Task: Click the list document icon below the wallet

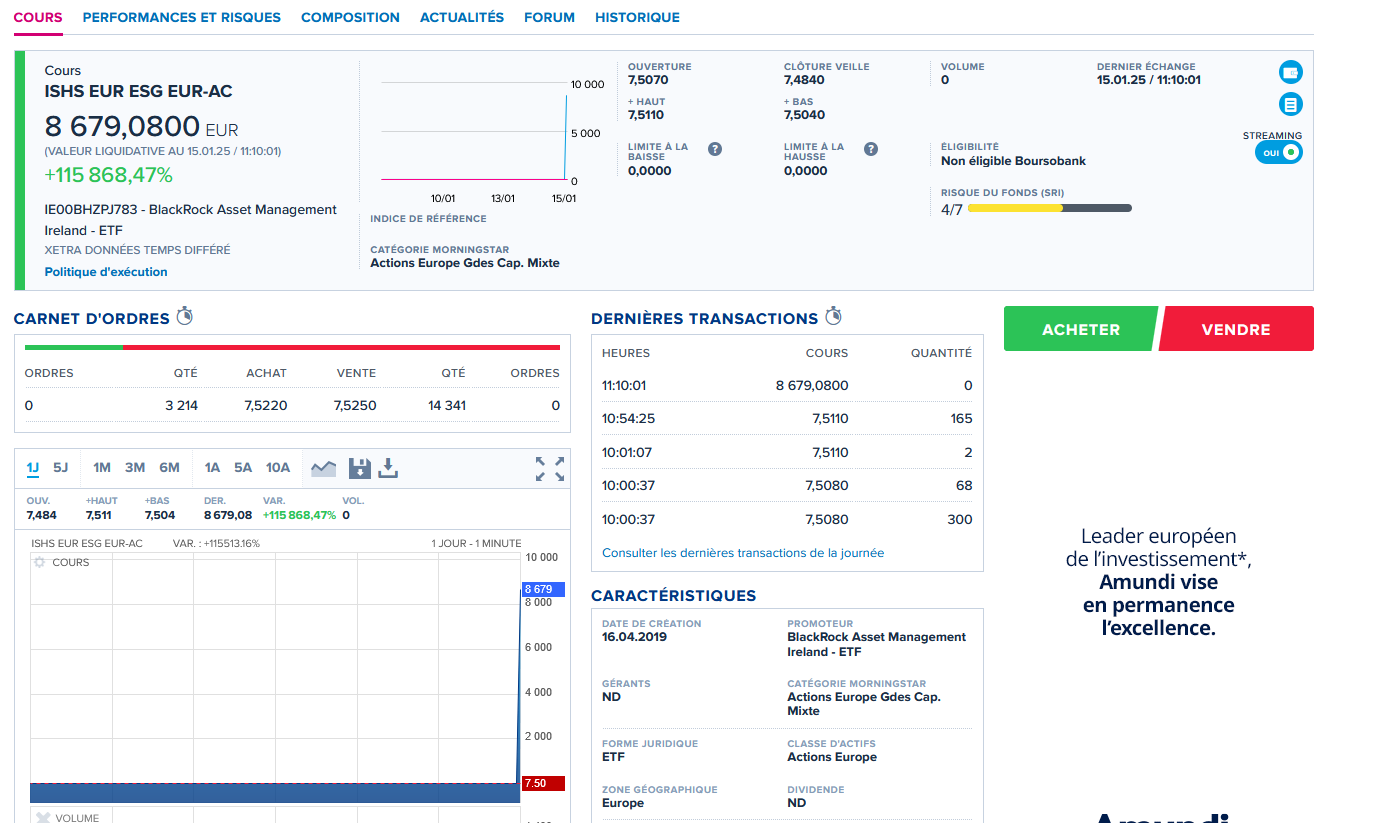Action: 1291,104
